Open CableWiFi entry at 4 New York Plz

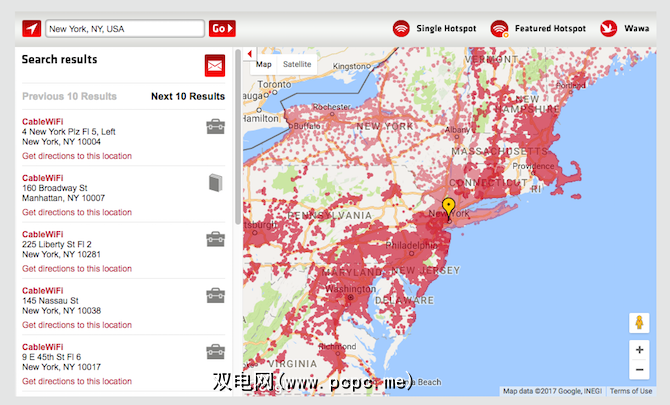43,121
